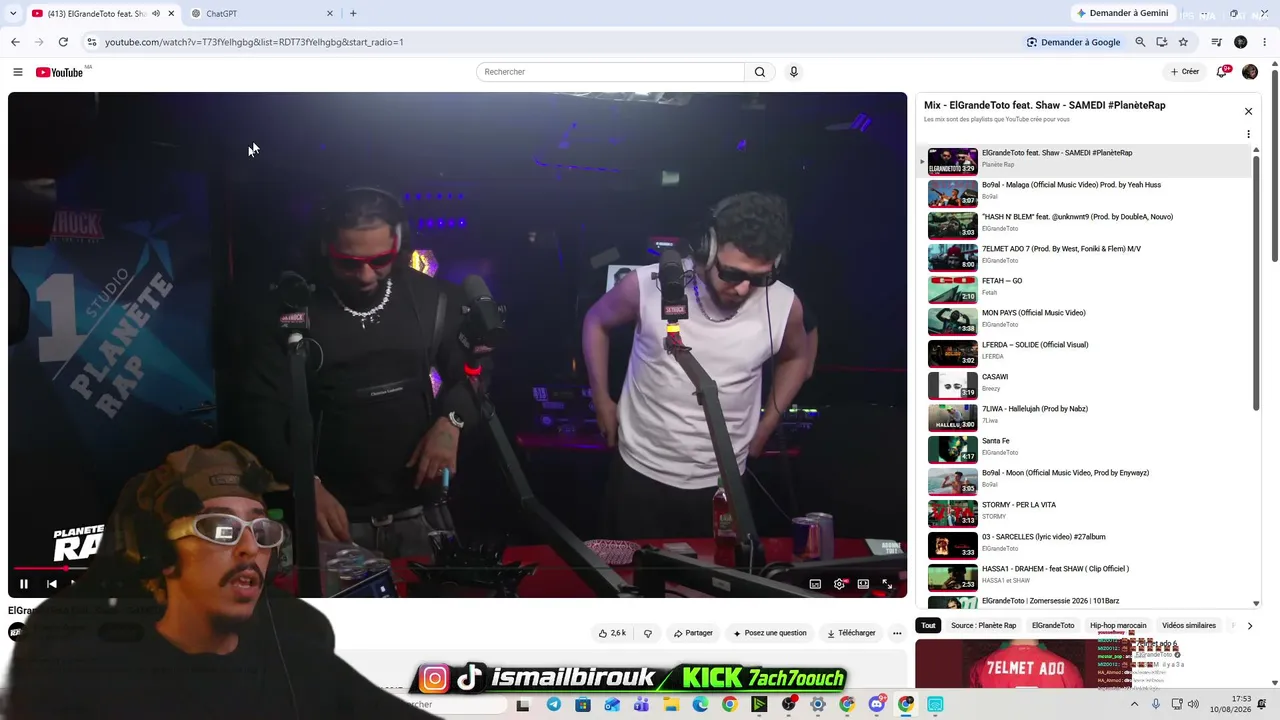Viewport: 1280px width, 720px height.
Task: Open CASAWI by Breezy in the mix
Action: pyautogui.click(x=1085, y=385)
